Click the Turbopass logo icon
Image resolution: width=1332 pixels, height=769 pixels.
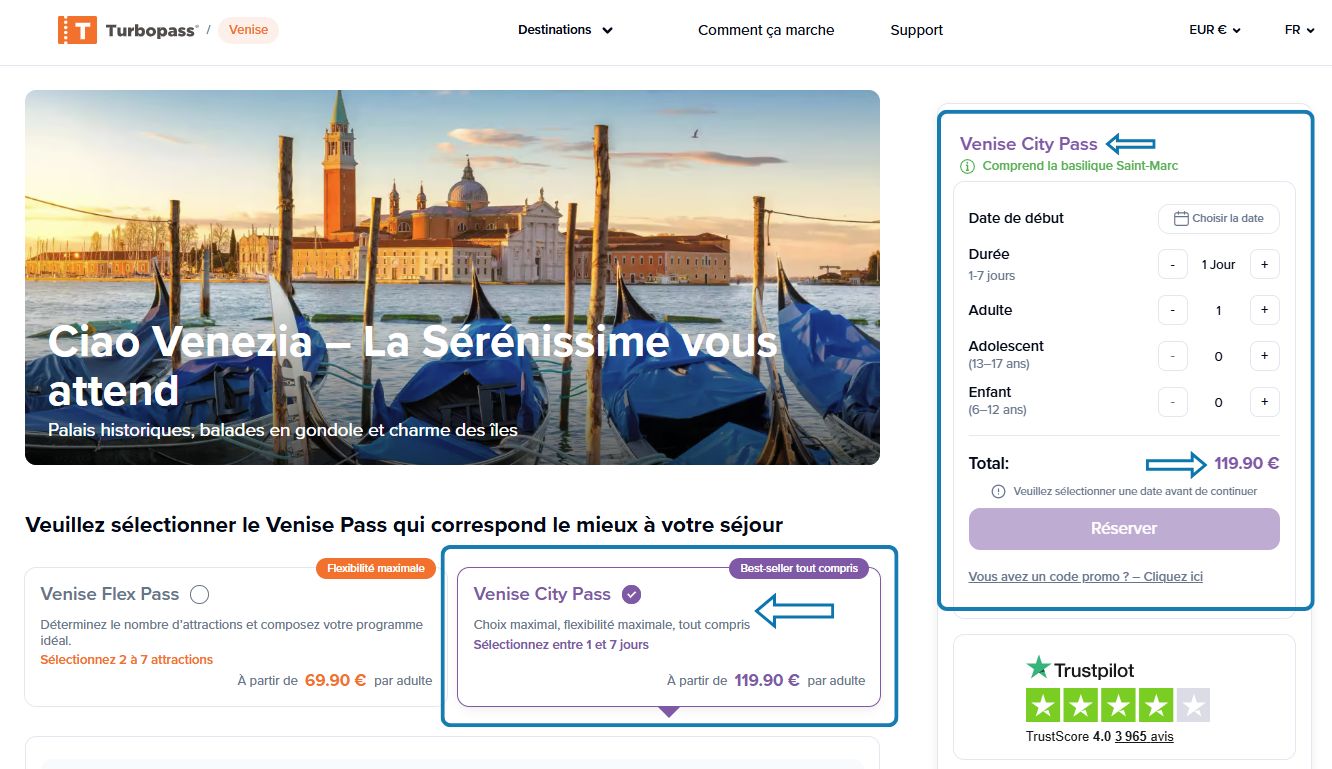coord(76,29)
